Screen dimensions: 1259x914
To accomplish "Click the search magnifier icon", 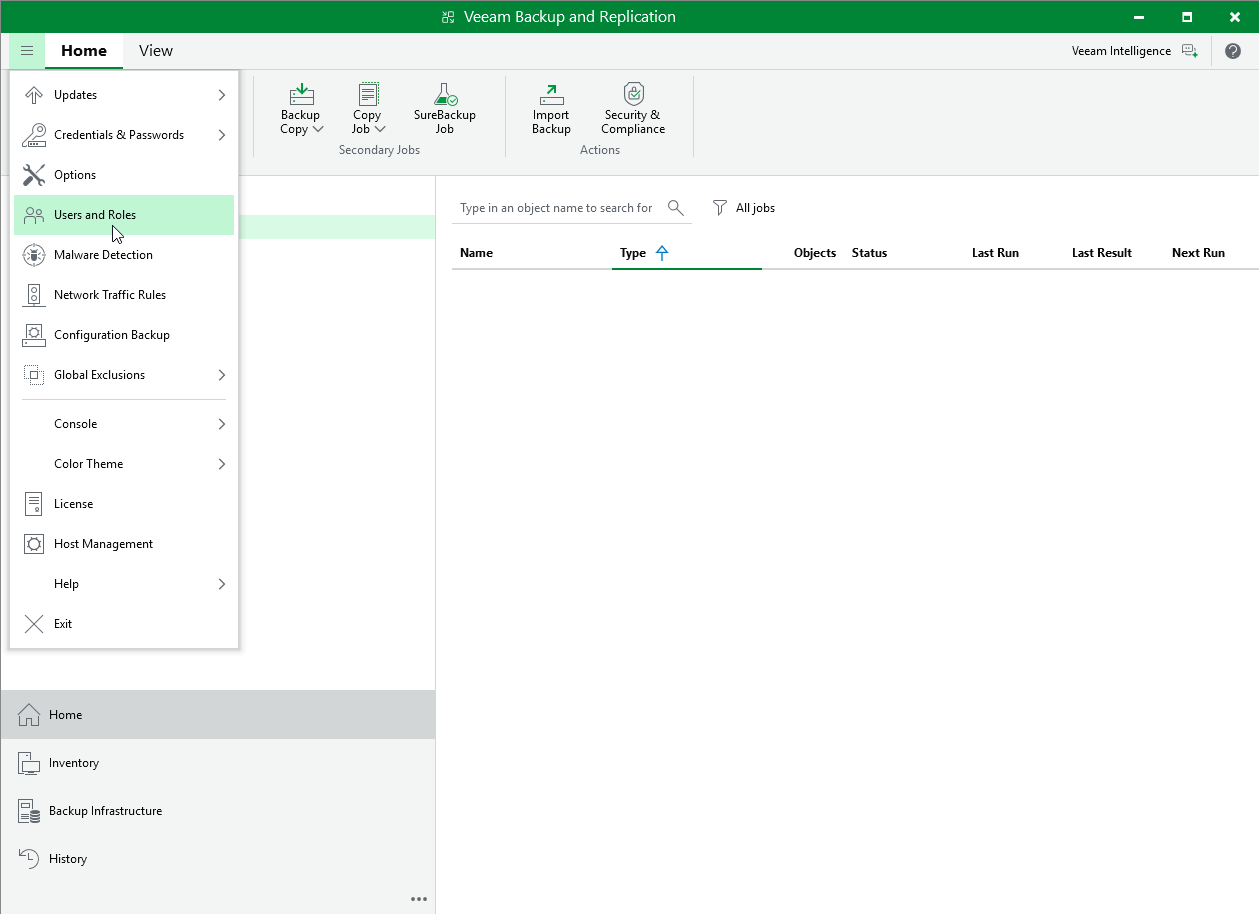I will point(676,208).
